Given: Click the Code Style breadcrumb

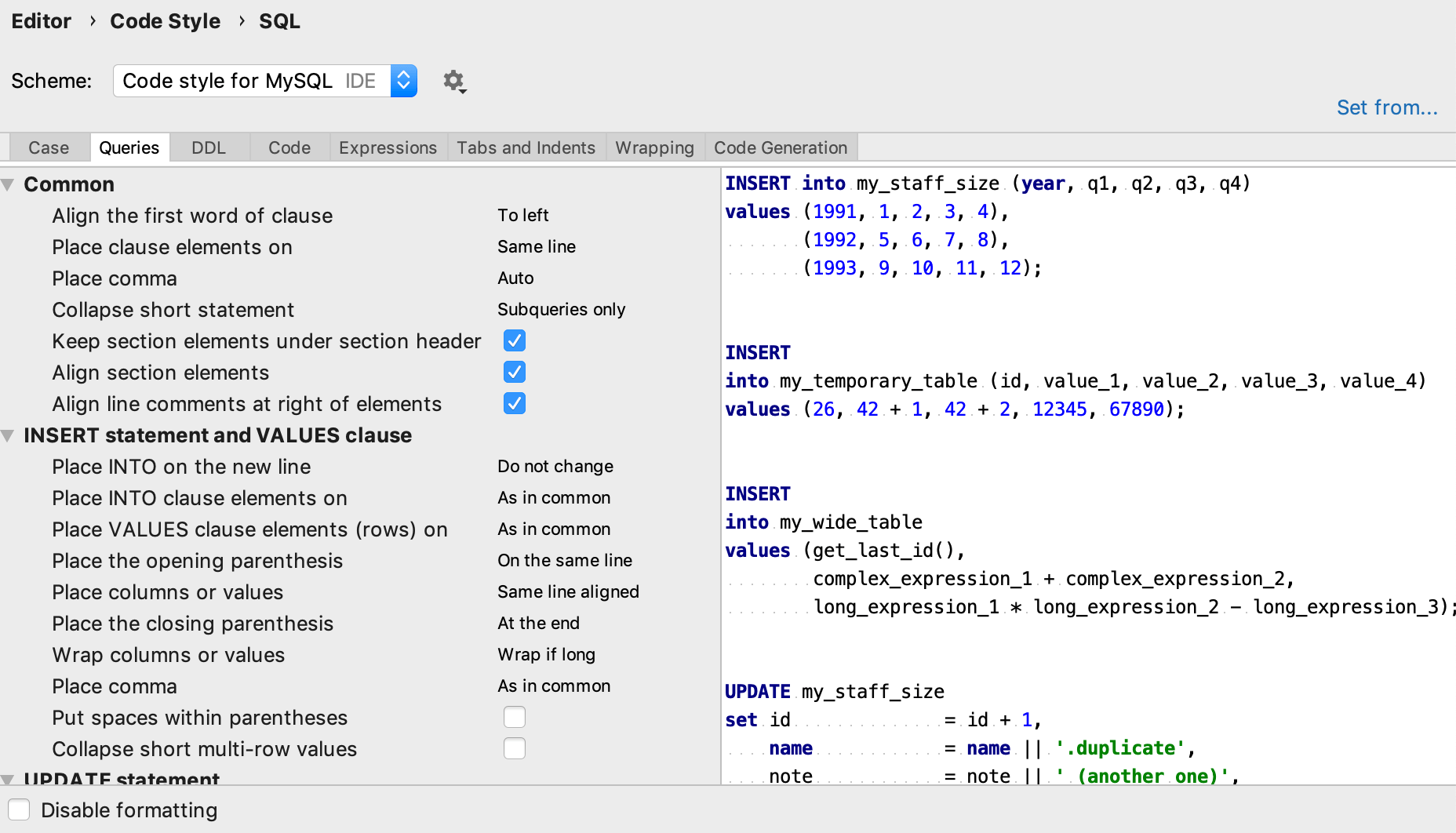Looking at the screenshot, I should tap(165, 21).
